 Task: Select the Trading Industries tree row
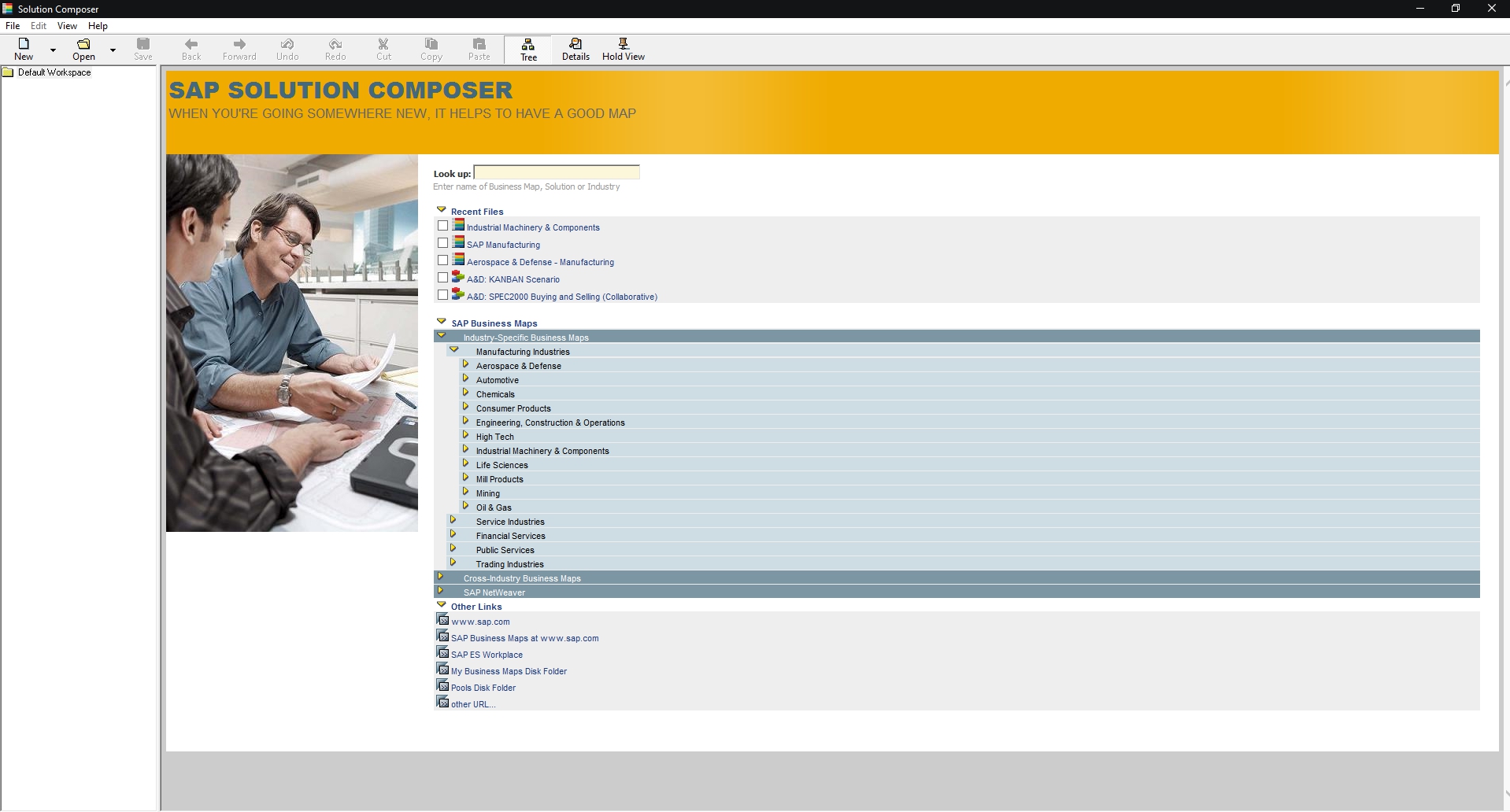point(963,564)
